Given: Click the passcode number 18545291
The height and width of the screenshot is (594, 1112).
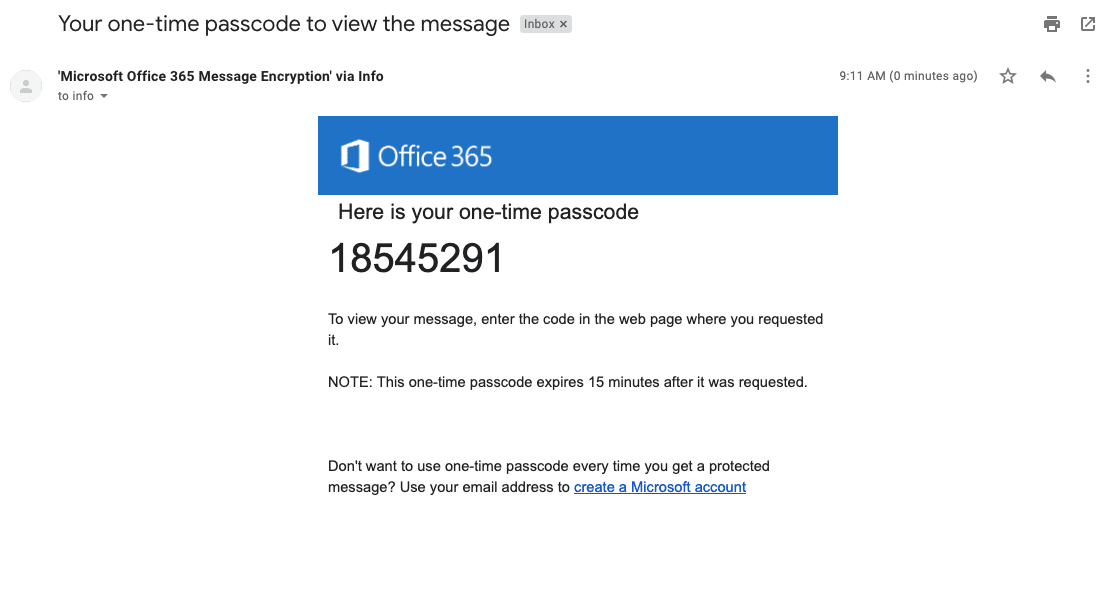Looking at the screenshot, I should [416, 259].
